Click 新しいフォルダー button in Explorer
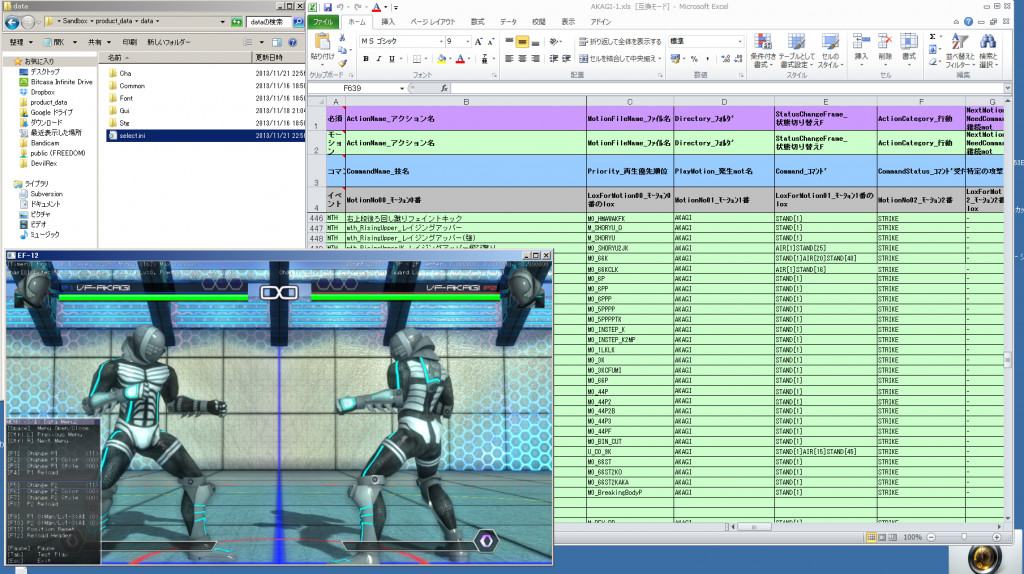This screenshot has height=574, width=1024. click(x=167, y=42)
